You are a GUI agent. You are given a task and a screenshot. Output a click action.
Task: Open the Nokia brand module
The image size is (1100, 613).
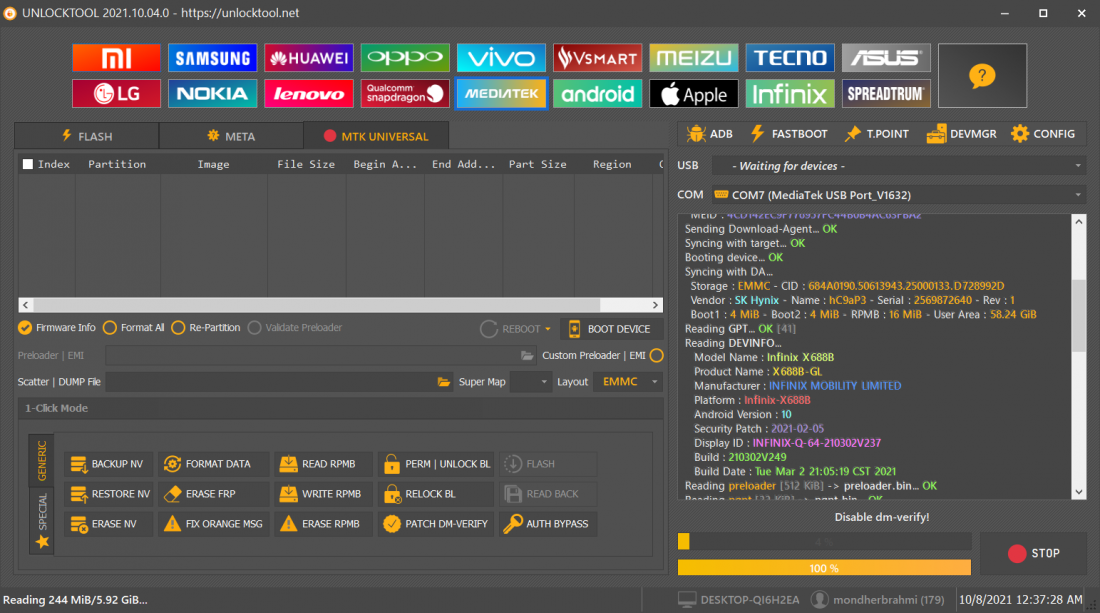click(212, 93)
